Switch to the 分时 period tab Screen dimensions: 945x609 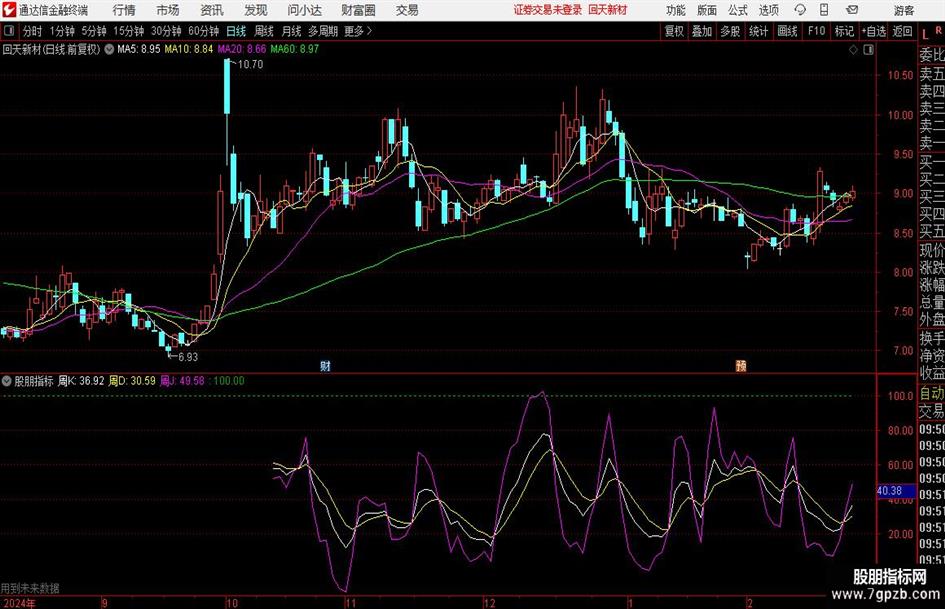point(33,31)
